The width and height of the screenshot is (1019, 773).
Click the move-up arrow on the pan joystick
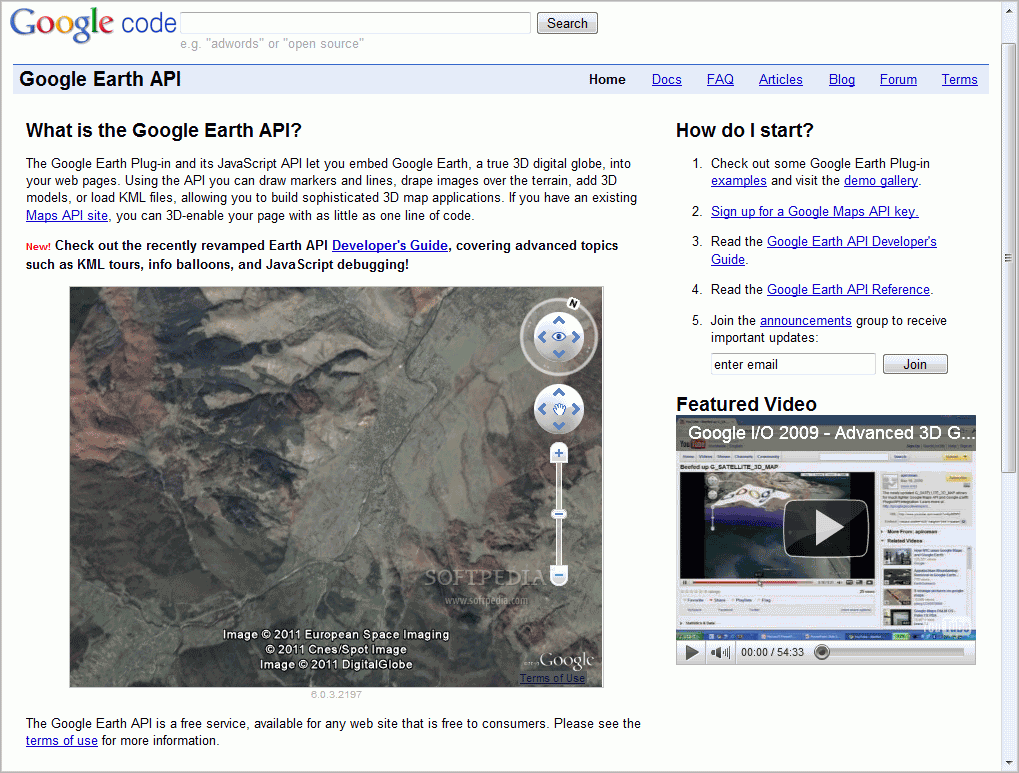[x=559, y=392]
